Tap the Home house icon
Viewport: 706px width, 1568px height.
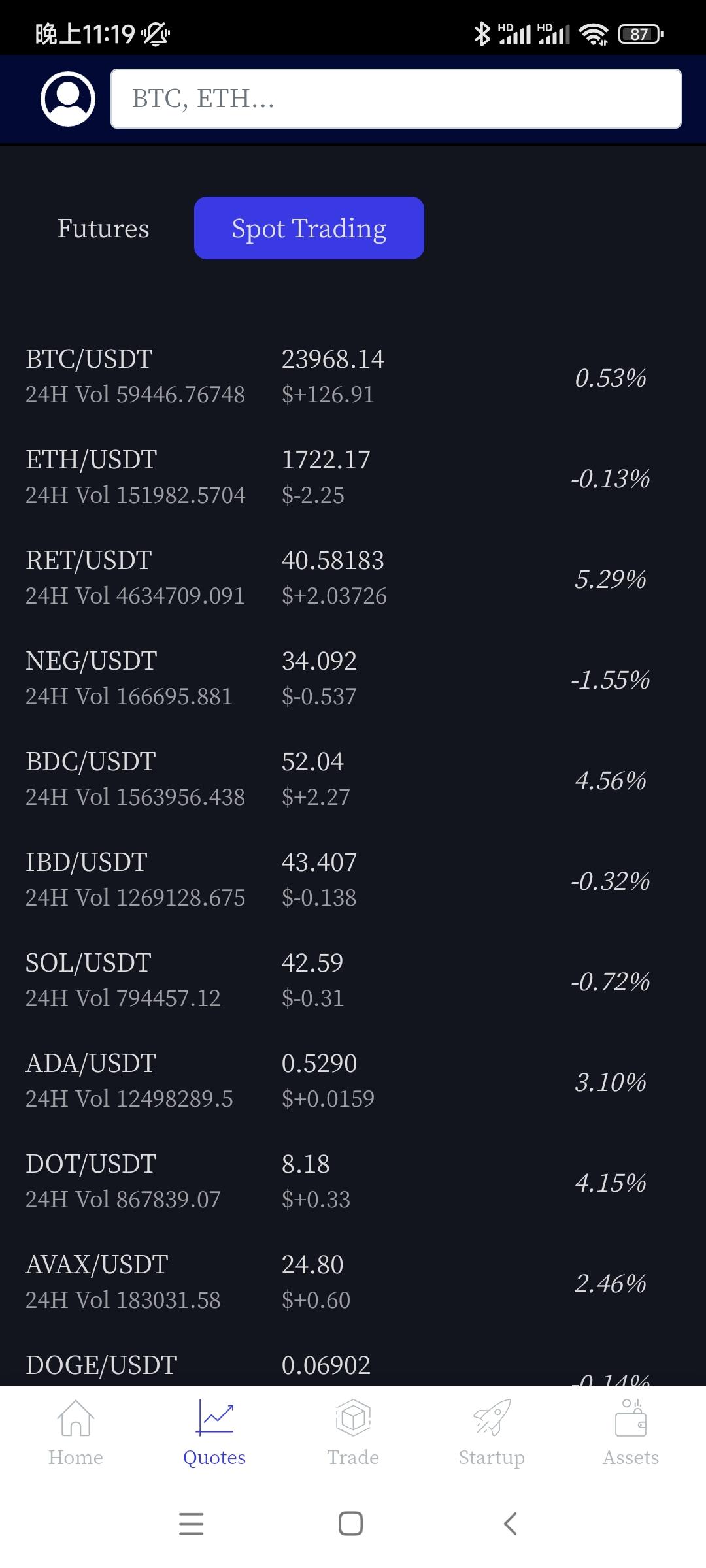(76, 1418)
